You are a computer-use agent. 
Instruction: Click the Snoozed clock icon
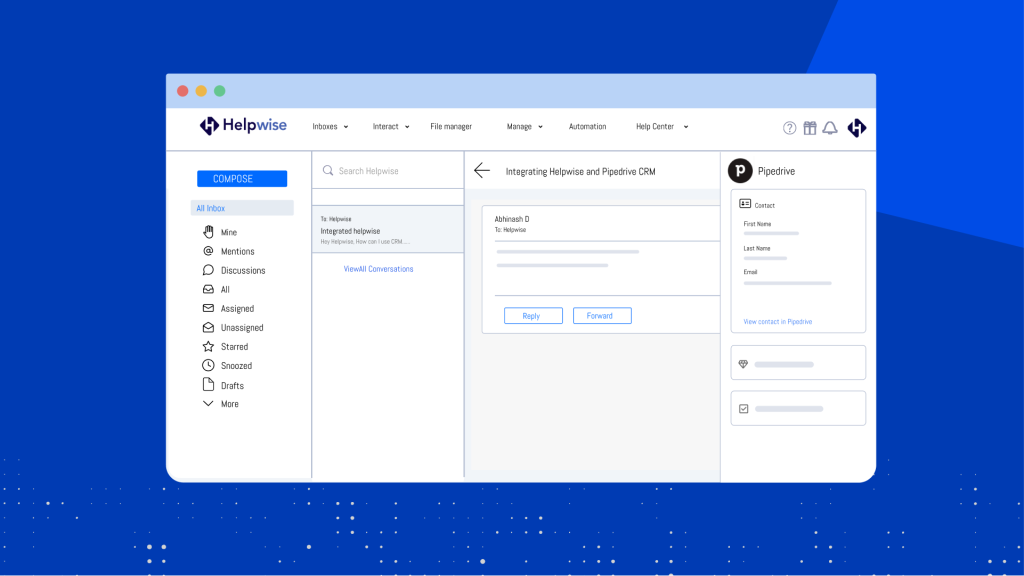[x=206, y=365]
